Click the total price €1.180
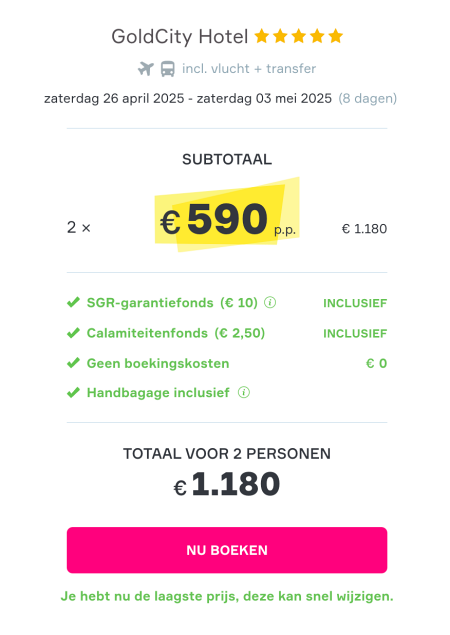Screen dimensions: 450x635 tap(227, 484)
